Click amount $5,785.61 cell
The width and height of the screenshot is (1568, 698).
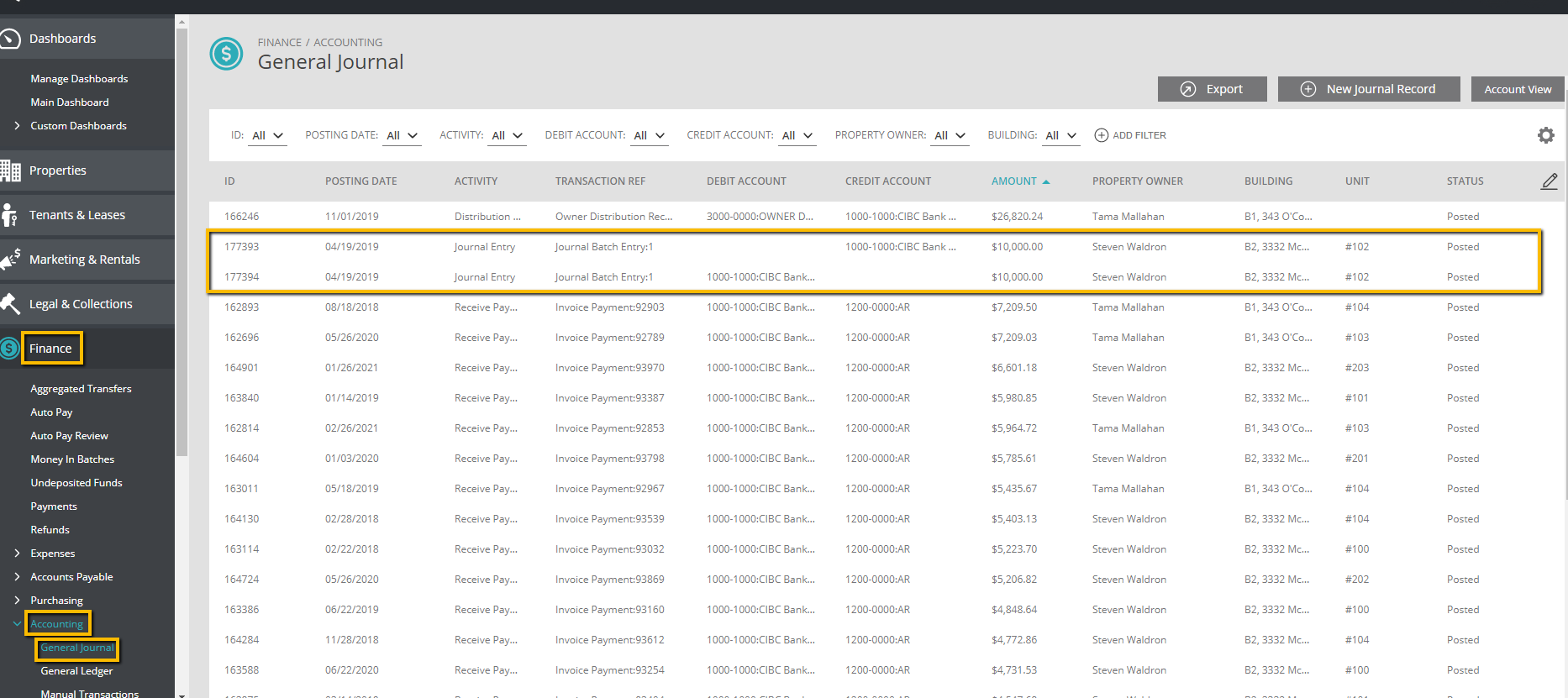coord(1014,459)
